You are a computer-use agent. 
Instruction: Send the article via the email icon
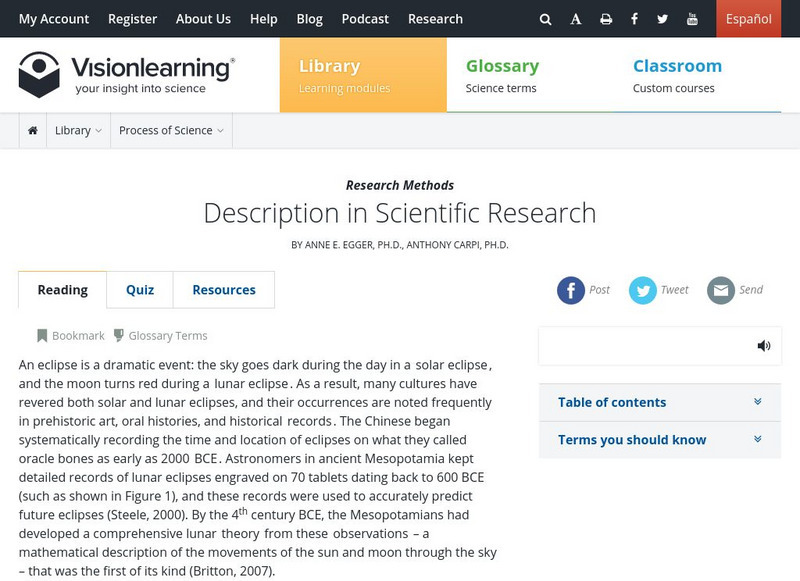click(721, 290)
